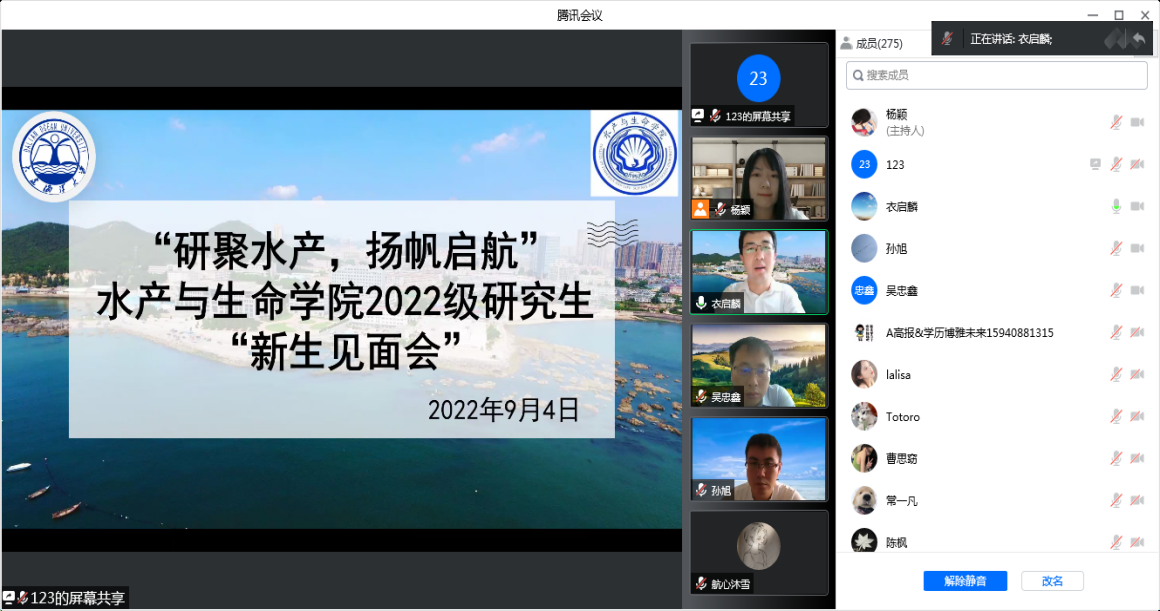
Task: Click the disabled camera icon for lalisa
Action: pyautogui.click(x=1137, y=374)
